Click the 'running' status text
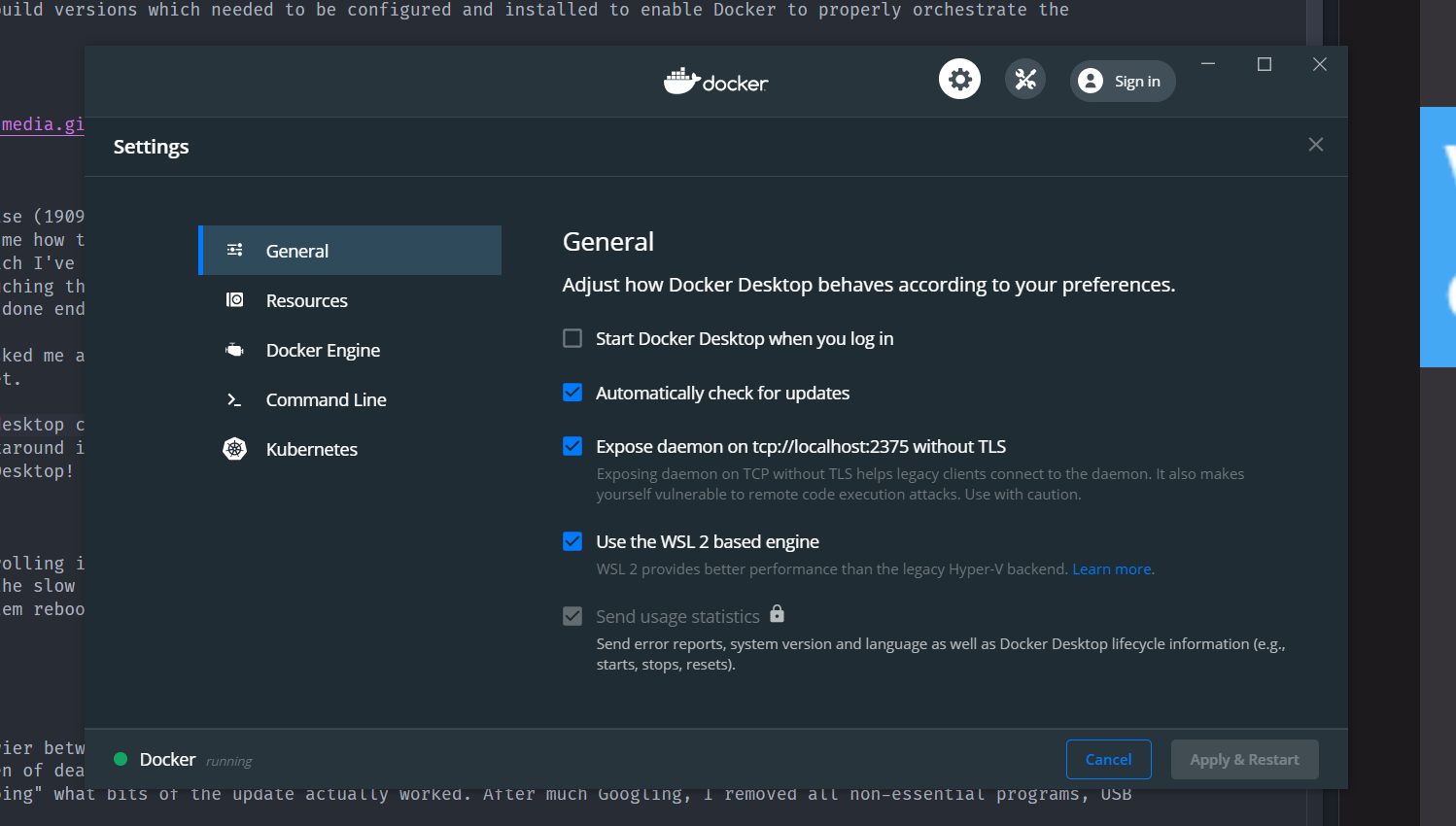The width and height of the screenshot is (1456, 826). (x=228, y=762)
